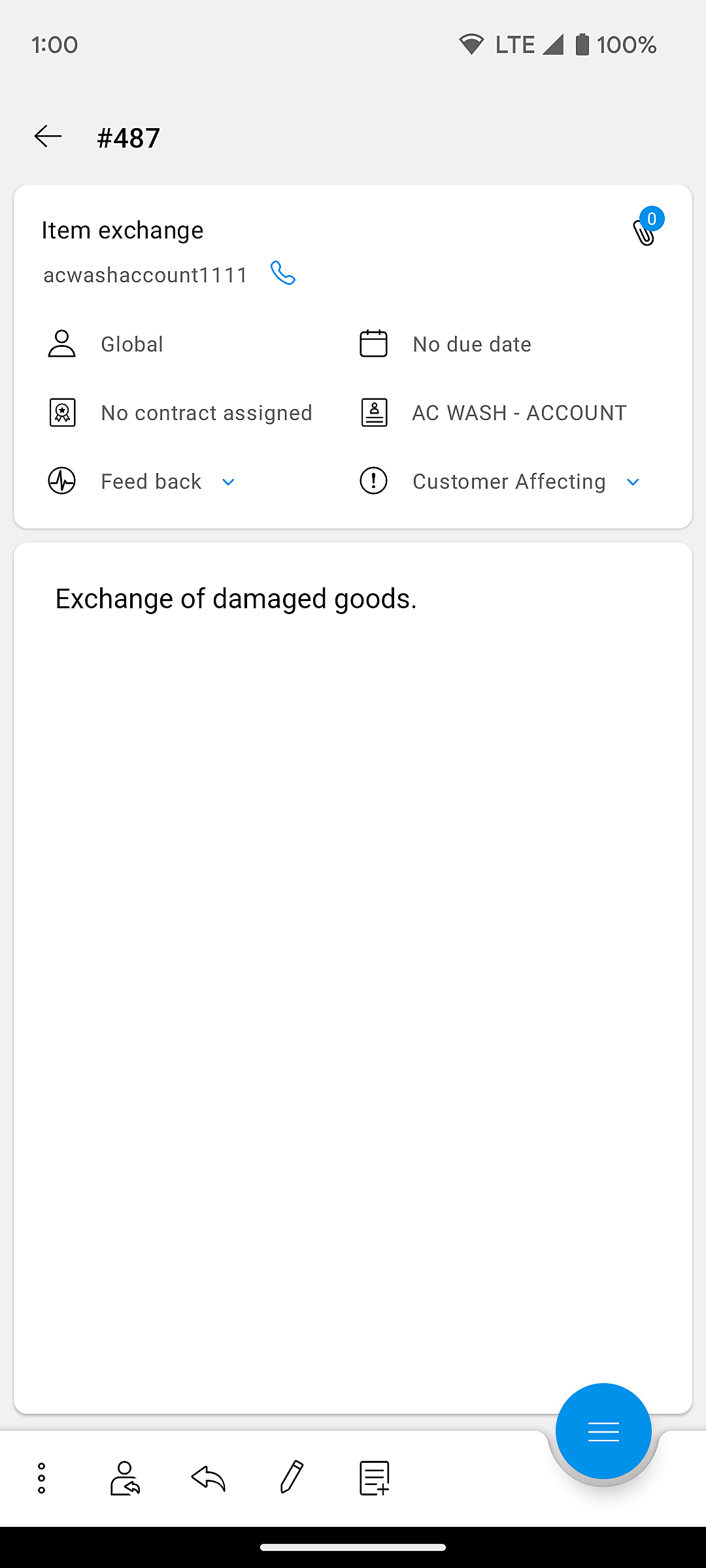Viewport: 706px width, 1568px height.
Task: Open the blue floating menu button
Action: (603, 1431)
